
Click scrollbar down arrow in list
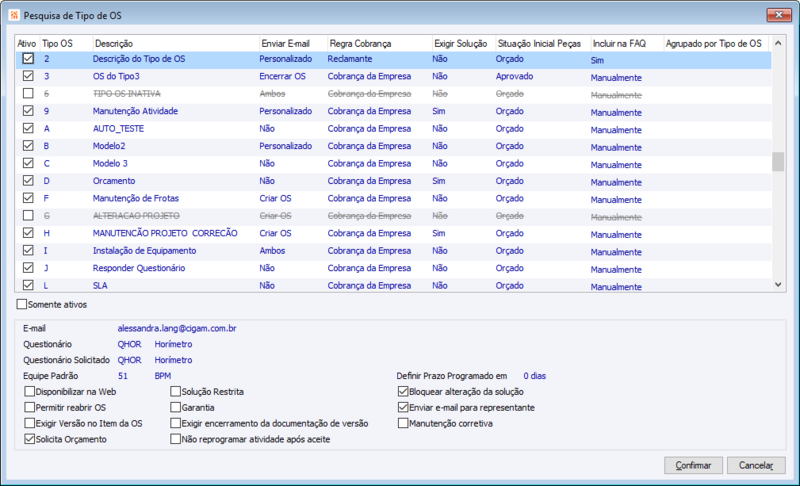(x=778, y=285)
